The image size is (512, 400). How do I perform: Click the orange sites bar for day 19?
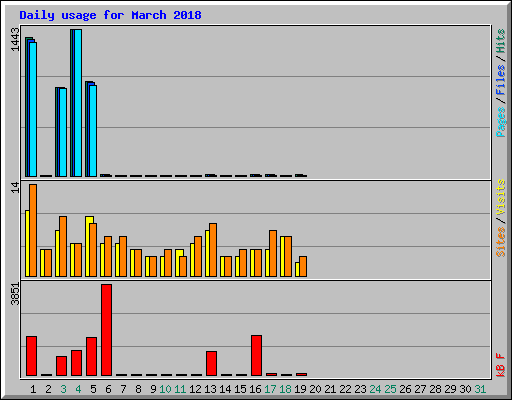click(x=303, y=266)
